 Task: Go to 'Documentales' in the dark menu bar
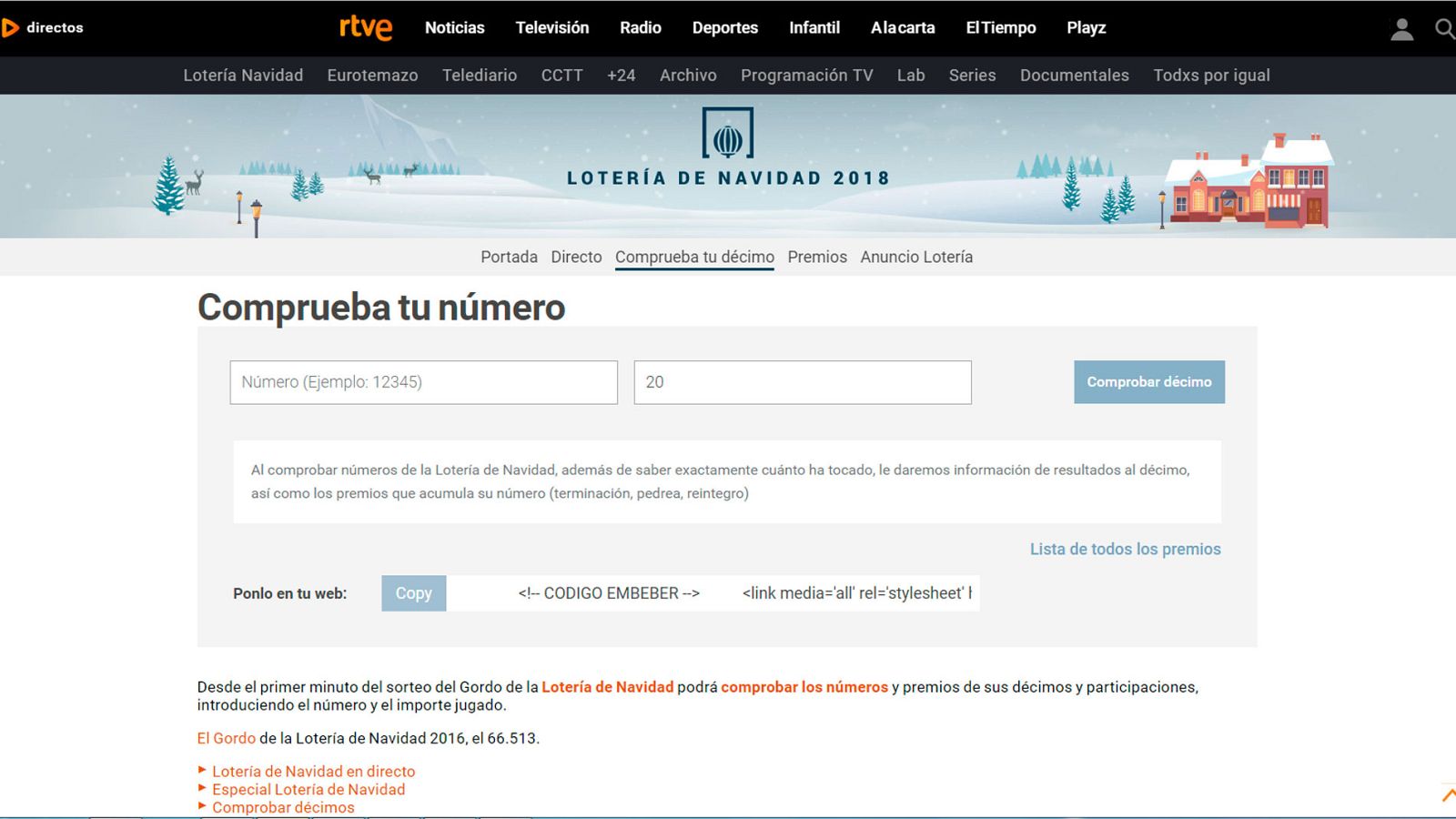coord(1074,76)
